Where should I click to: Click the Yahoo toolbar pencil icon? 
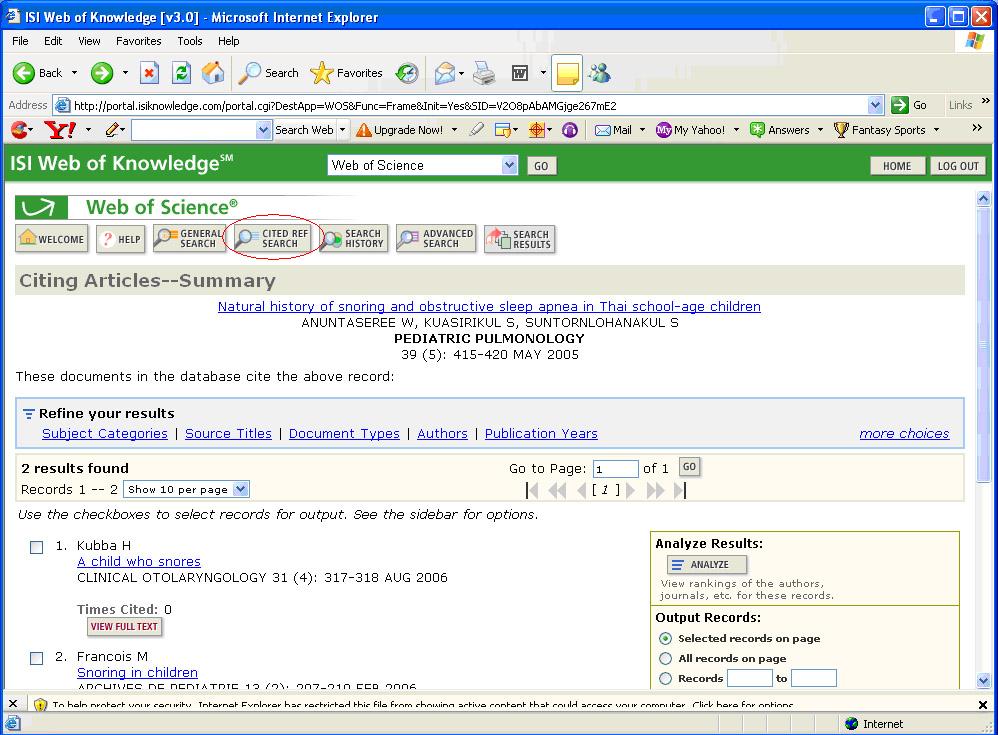(x=111, y=130)
